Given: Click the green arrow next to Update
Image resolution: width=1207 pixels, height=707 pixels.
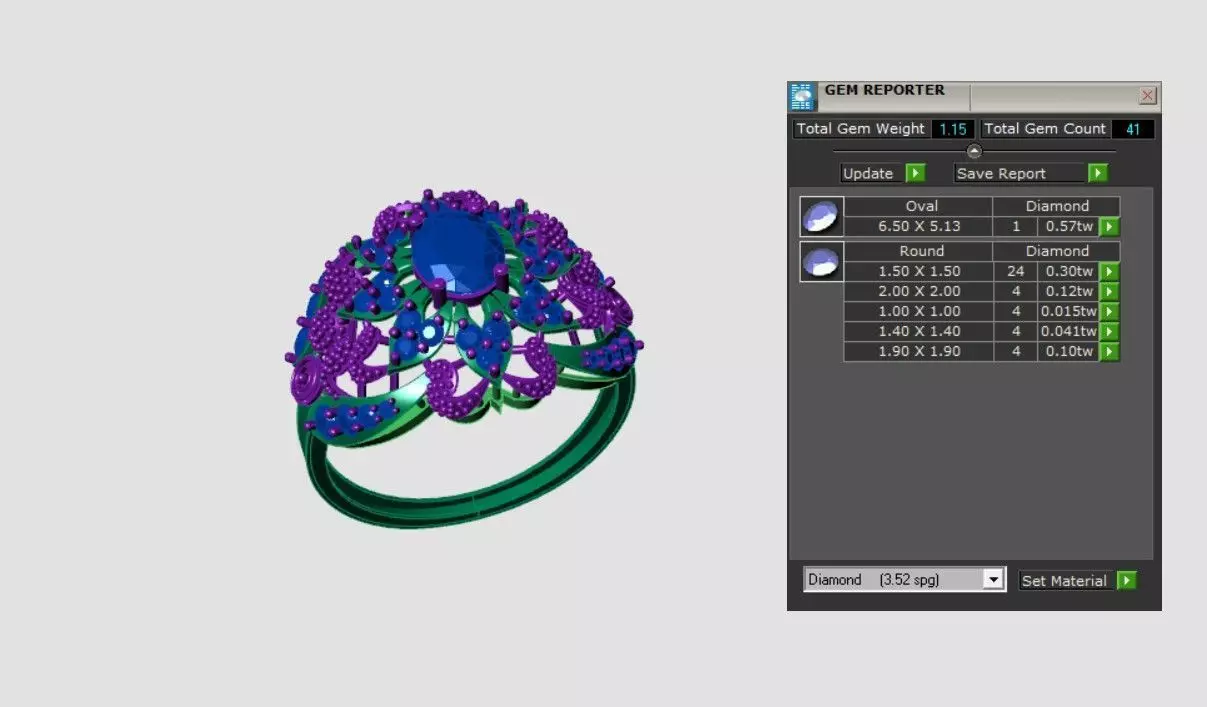Looking at the screenshot, I should [915, 173].
